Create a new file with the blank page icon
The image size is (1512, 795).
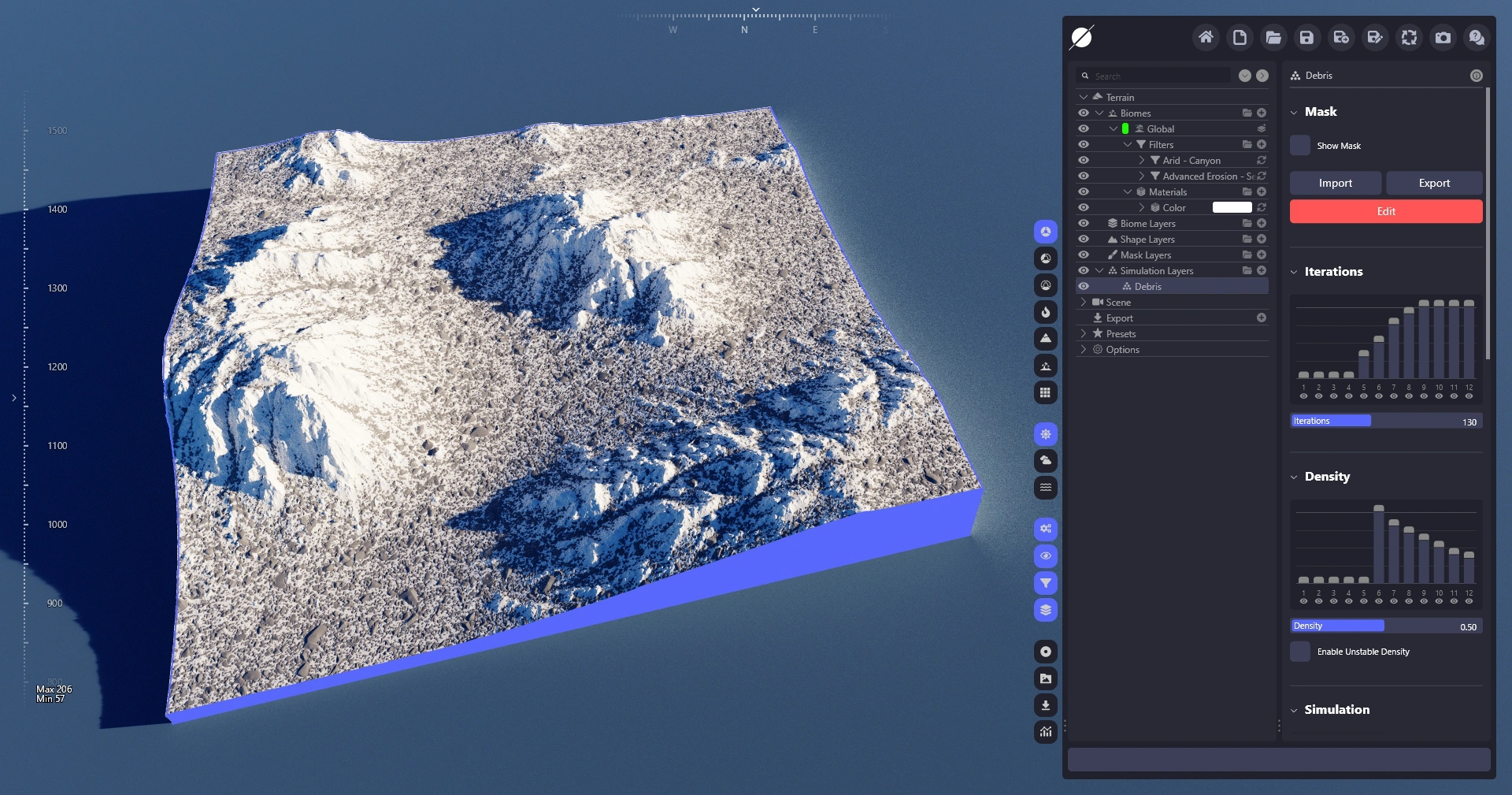point(1240,37)
